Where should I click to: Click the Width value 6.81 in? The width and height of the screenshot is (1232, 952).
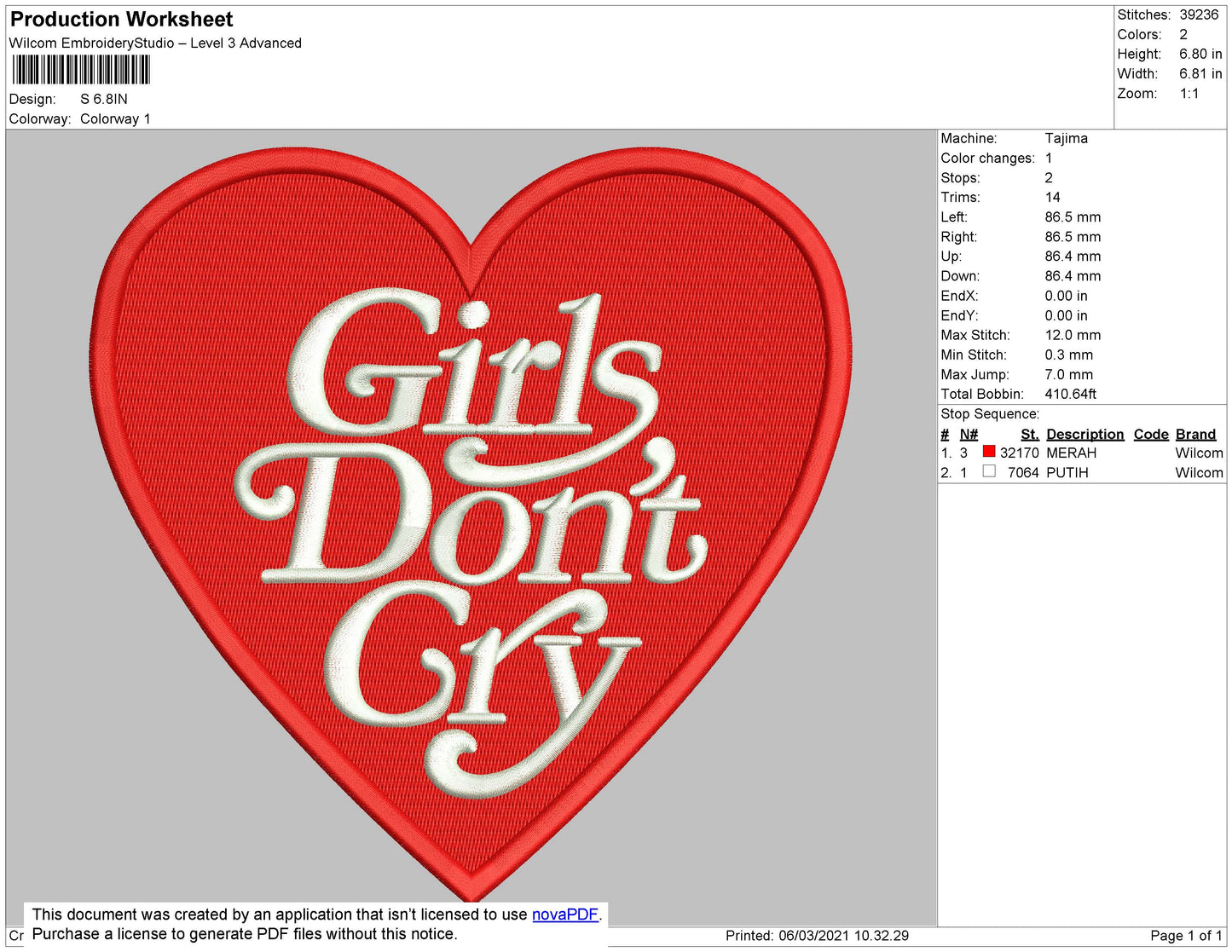pyautogui.click(x=1200, y=73)
